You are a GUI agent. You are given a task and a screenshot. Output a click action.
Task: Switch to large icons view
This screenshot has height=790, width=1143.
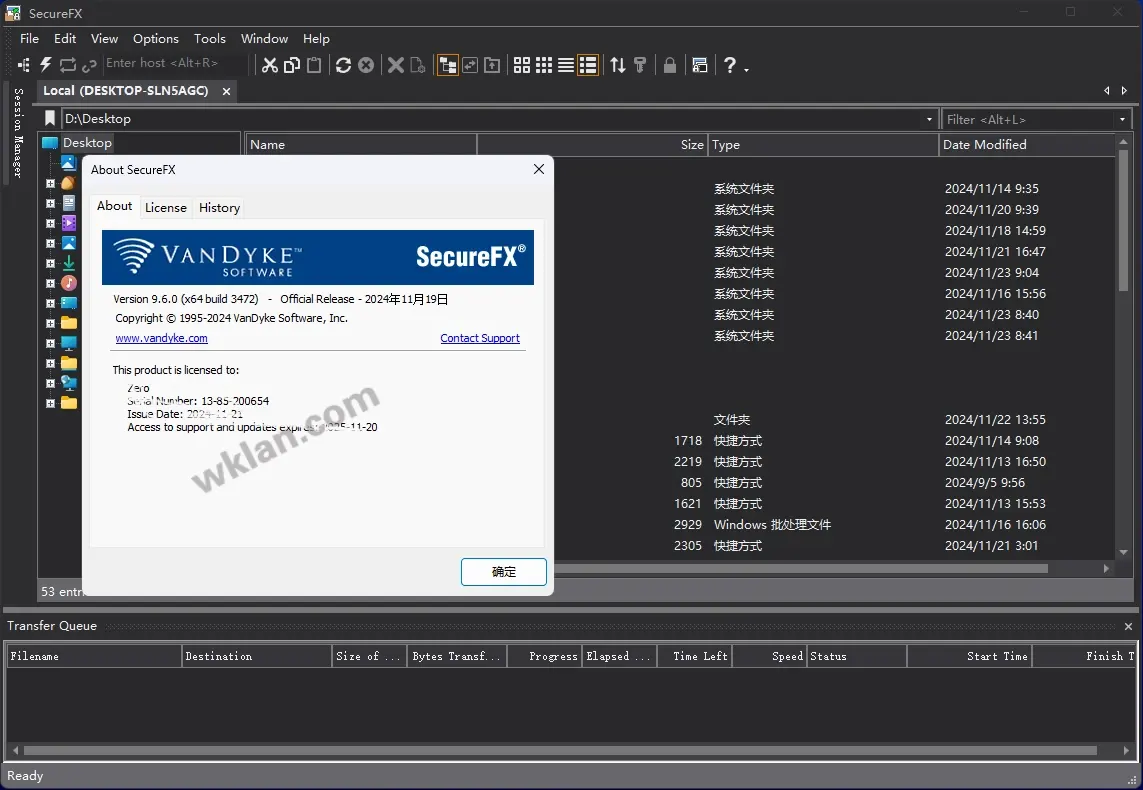(522, 65)
